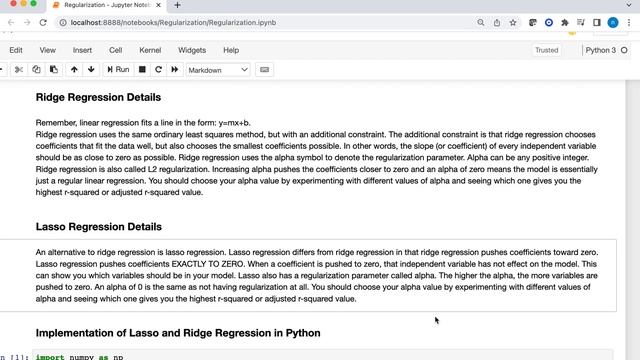View site information icon in address bar

click(63, 22)
